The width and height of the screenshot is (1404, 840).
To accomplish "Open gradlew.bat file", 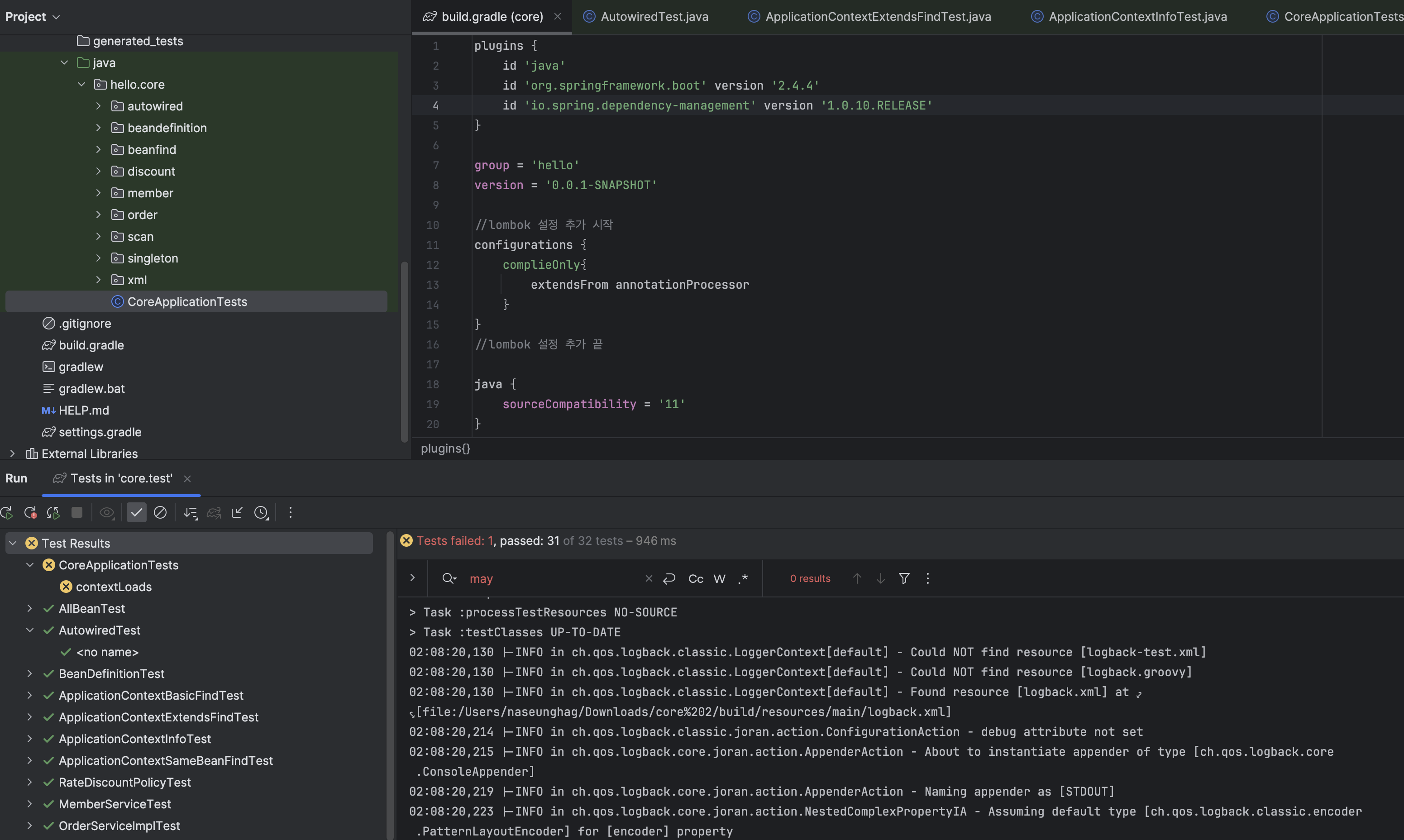I will click(x=84, y=389).
